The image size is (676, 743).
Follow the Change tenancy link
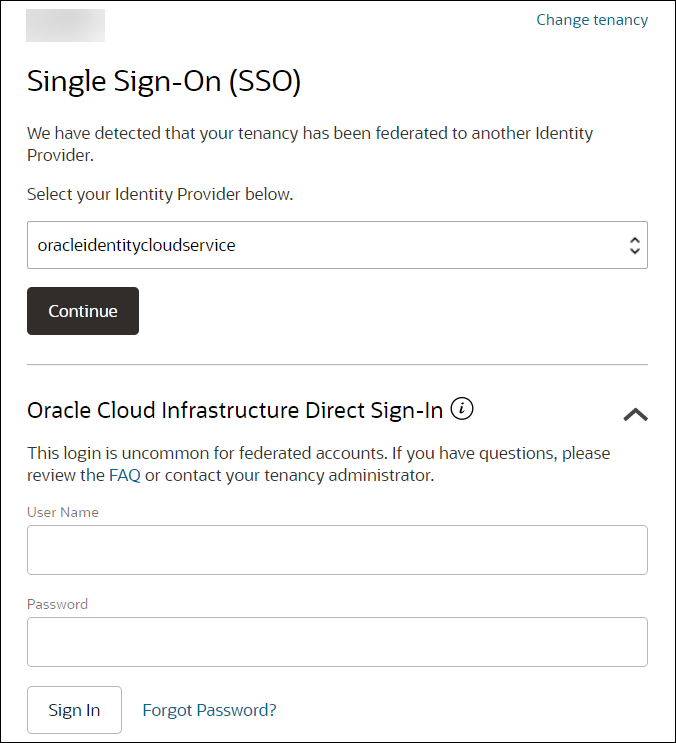pyautogui.click(x=592, y=20)
